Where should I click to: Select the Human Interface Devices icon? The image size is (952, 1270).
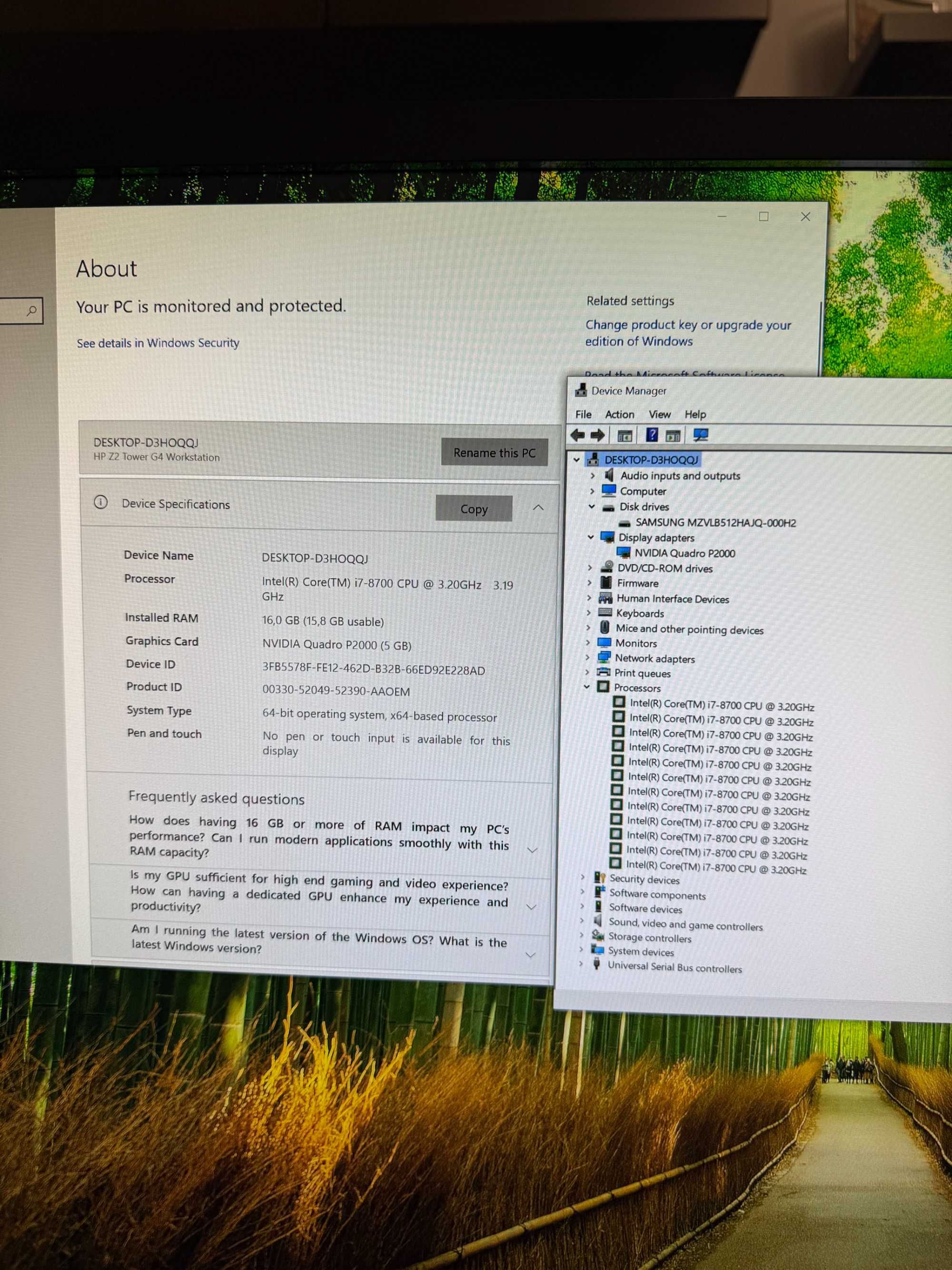point(605,598)
